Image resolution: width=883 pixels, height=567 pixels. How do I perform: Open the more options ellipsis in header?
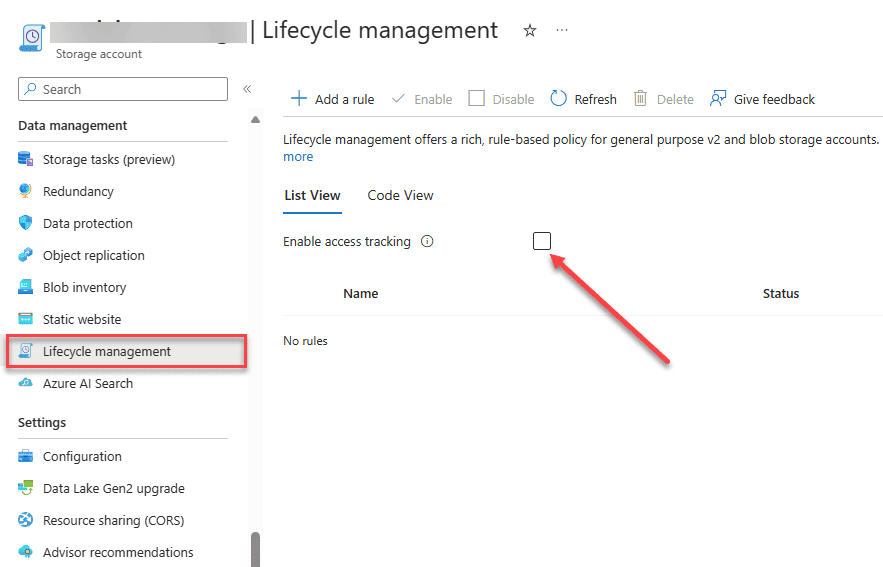tap(561, 30)
